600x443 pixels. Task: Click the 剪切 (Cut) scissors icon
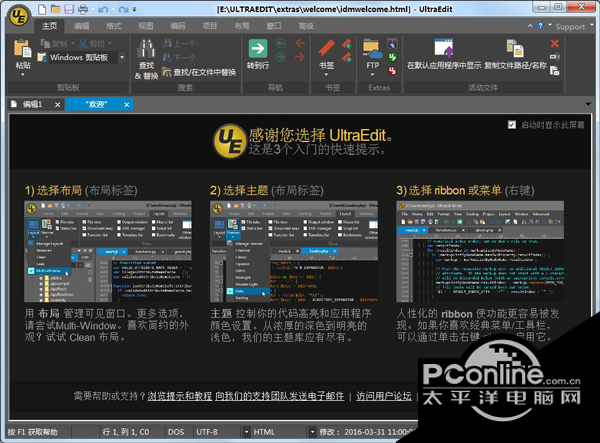pos(83,44)
